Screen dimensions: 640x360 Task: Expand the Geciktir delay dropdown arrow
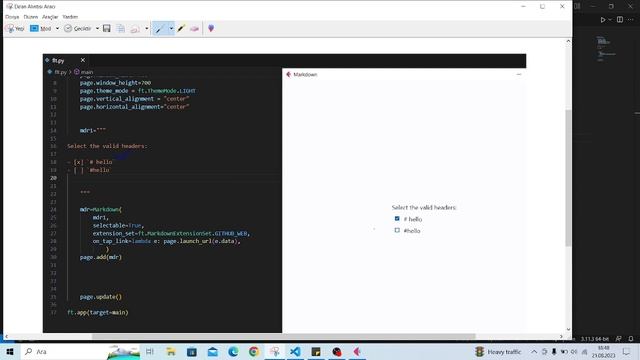point(97,29)
